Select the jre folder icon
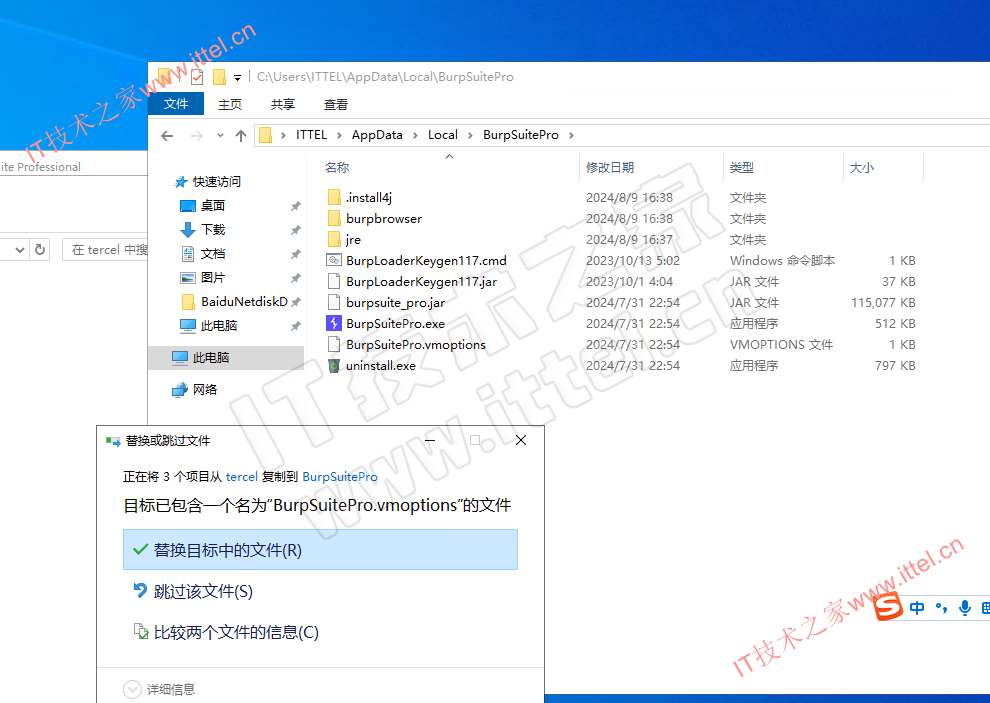This screenshot has height=703, width=990. click(334, 239)
